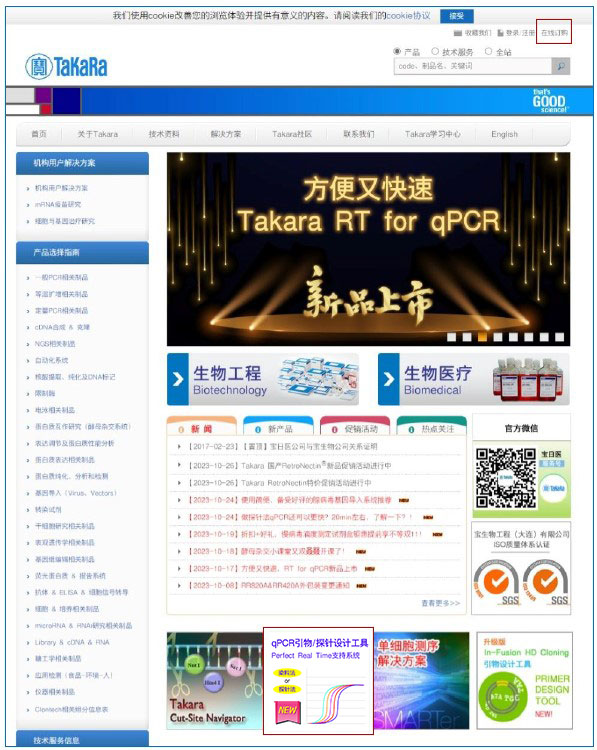This screenshot has width=597, height=750.
Task: Click the search magnifier icon
Action: point(561,66)
